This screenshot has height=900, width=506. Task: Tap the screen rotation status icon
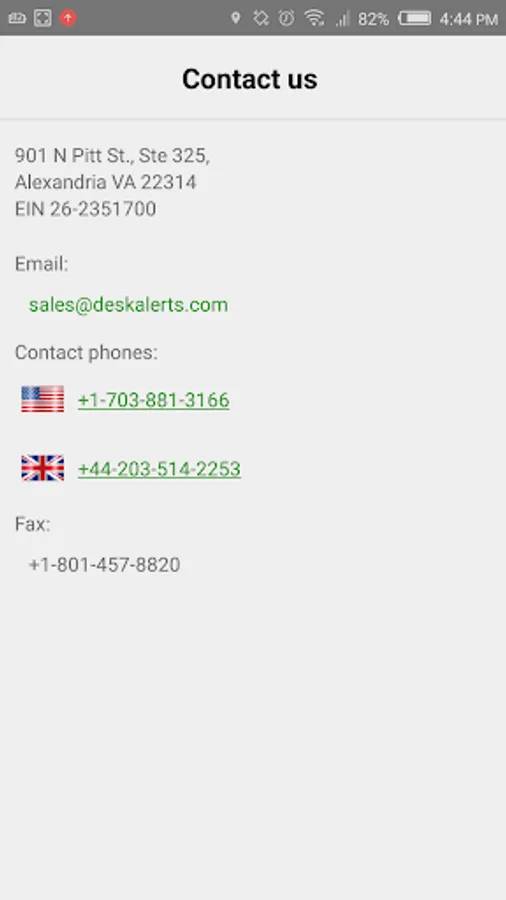coord(261,18)
